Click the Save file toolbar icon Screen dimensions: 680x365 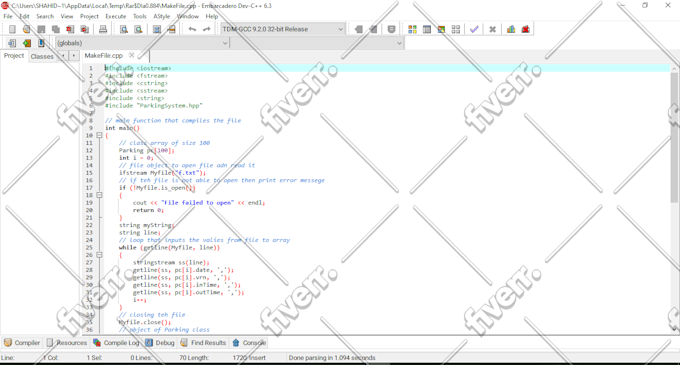pos(41,29)
